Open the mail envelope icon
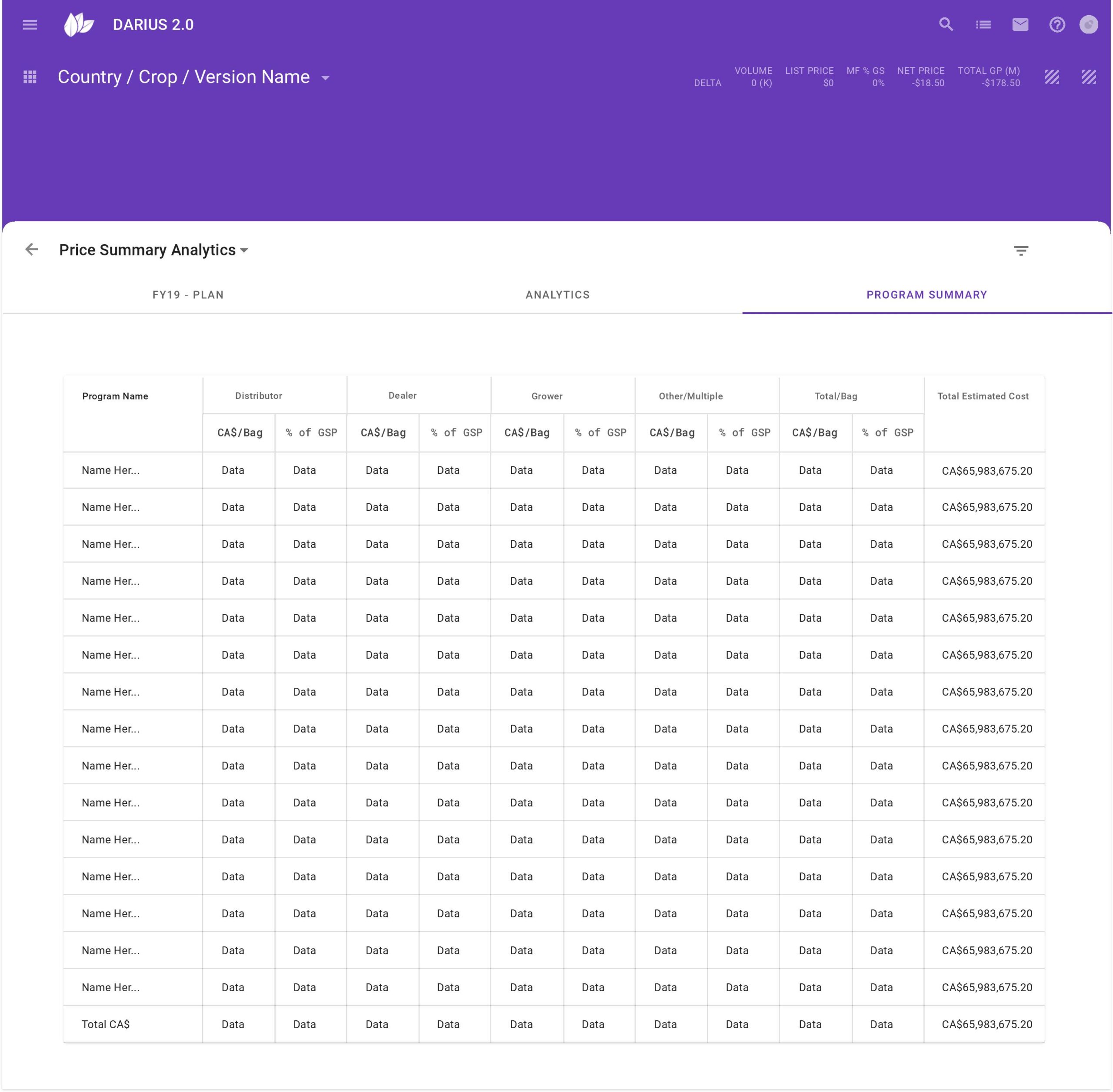This screenshot has height=1092, width=1113. [x=1020, y=25]
